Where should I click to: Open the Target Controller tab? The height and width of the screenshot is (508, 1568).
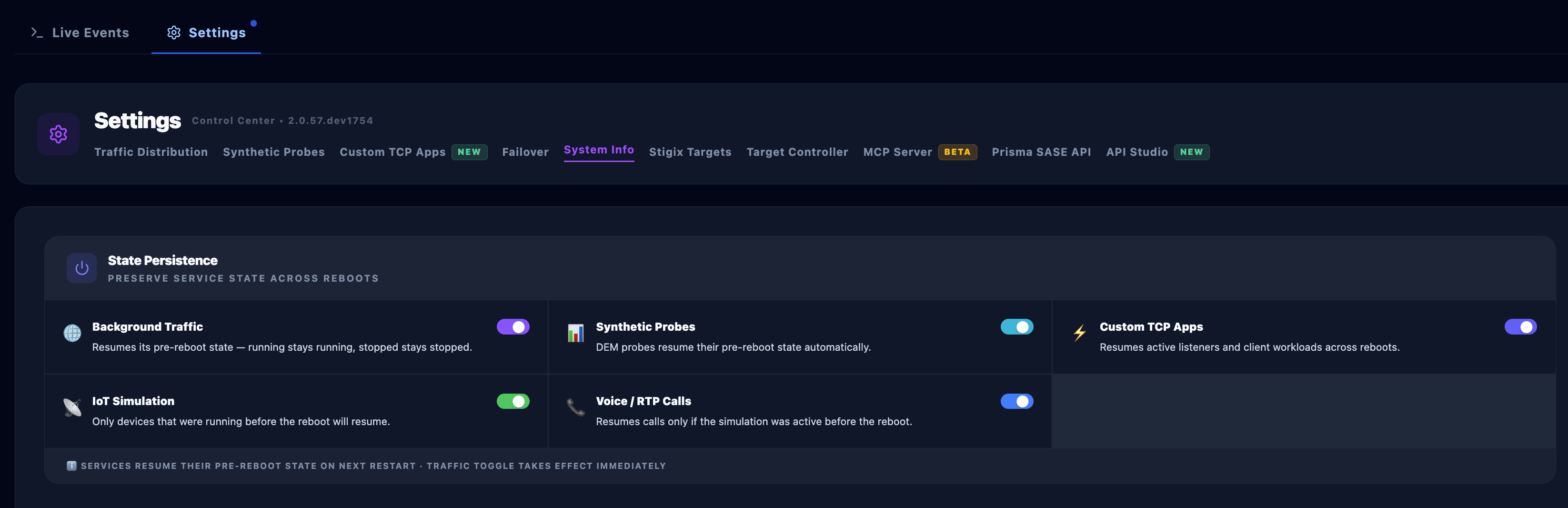pyautogui.click(x=797, y=152)
